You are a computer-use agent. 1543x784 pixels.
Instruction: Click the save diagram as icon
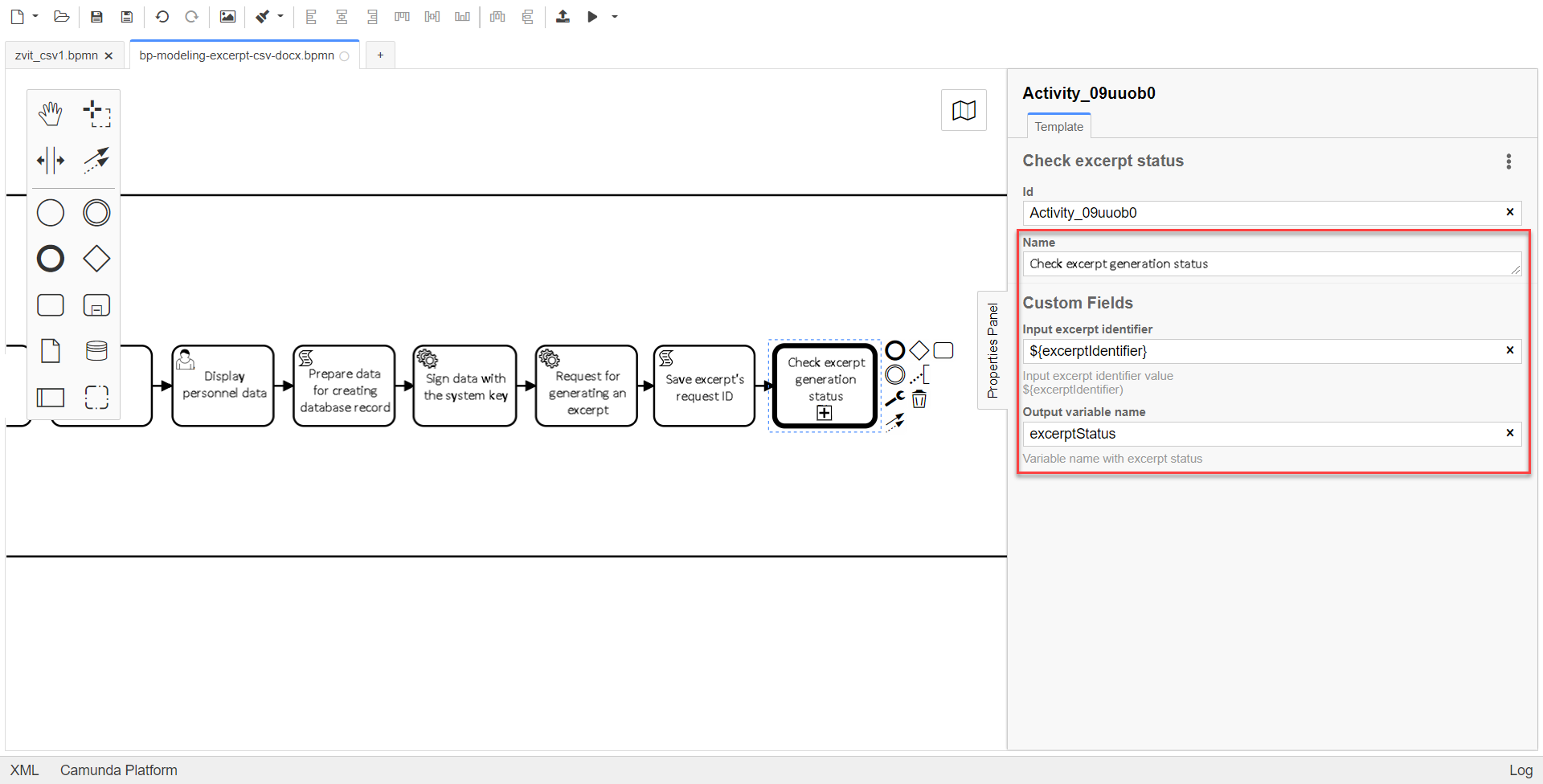point(126,16)
